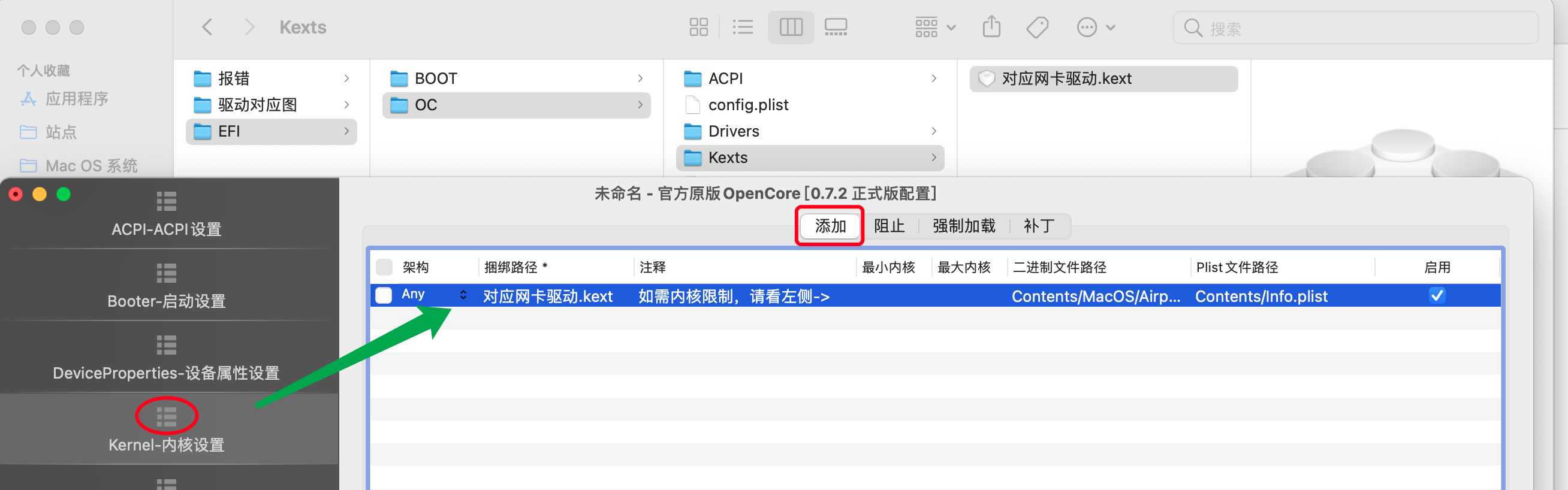Open Kernel-内核设置 section icon
The width and height of the screenshot is (1568, 490).
pos(166,416)
